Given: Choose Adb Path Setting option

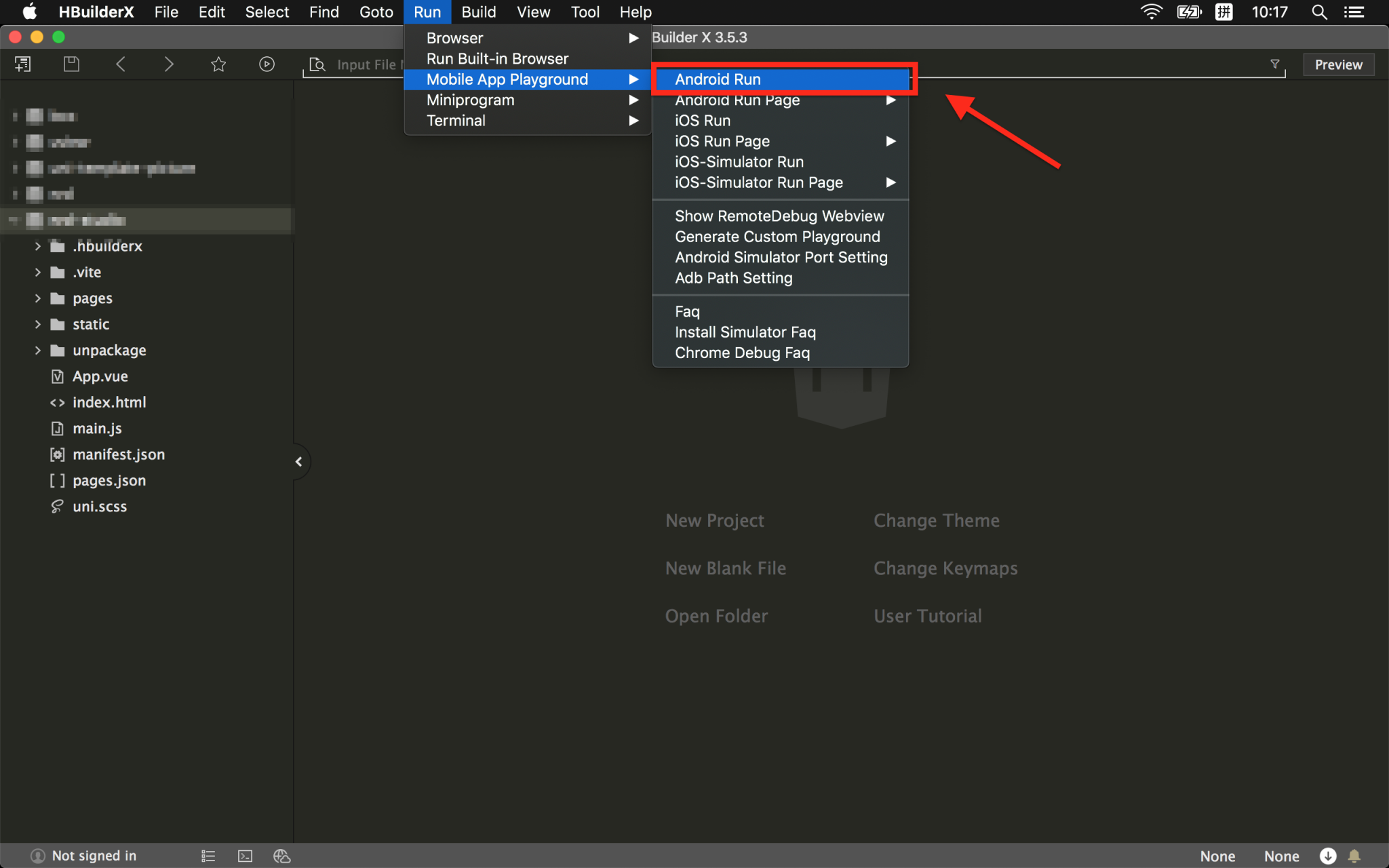Looking at the screenshot, I should 733,278.
